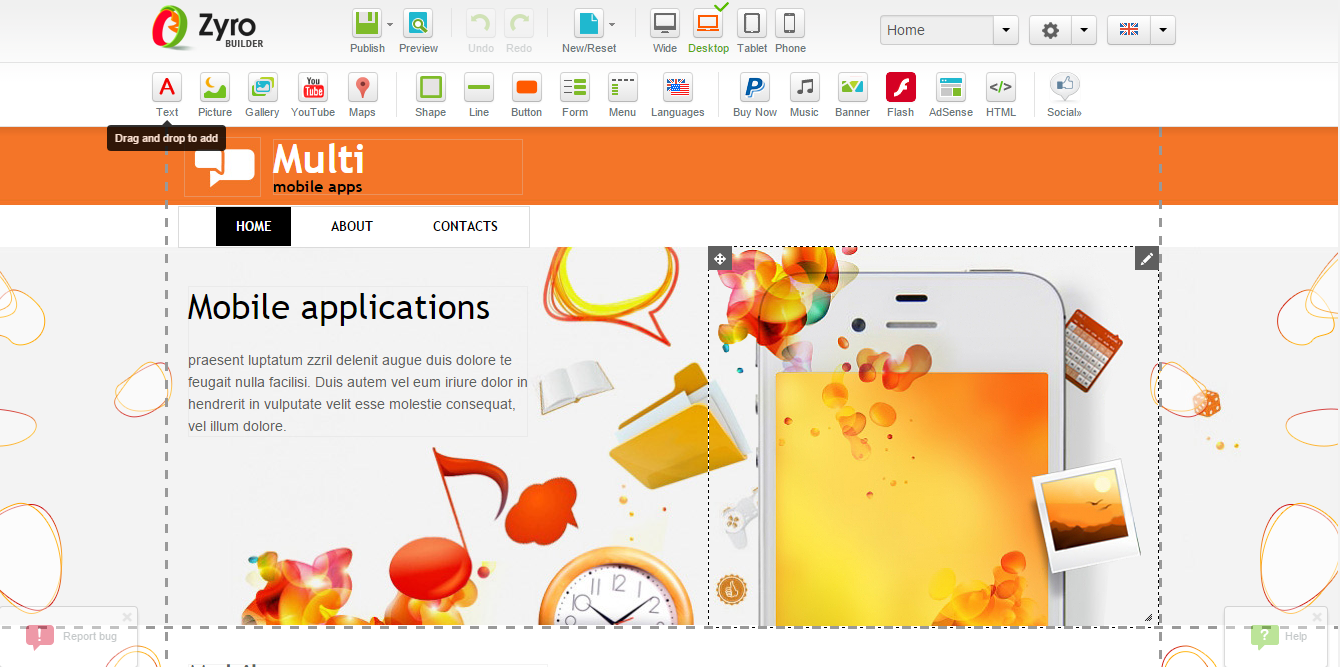Click the New/Reset page icon

tap(589, 24)
